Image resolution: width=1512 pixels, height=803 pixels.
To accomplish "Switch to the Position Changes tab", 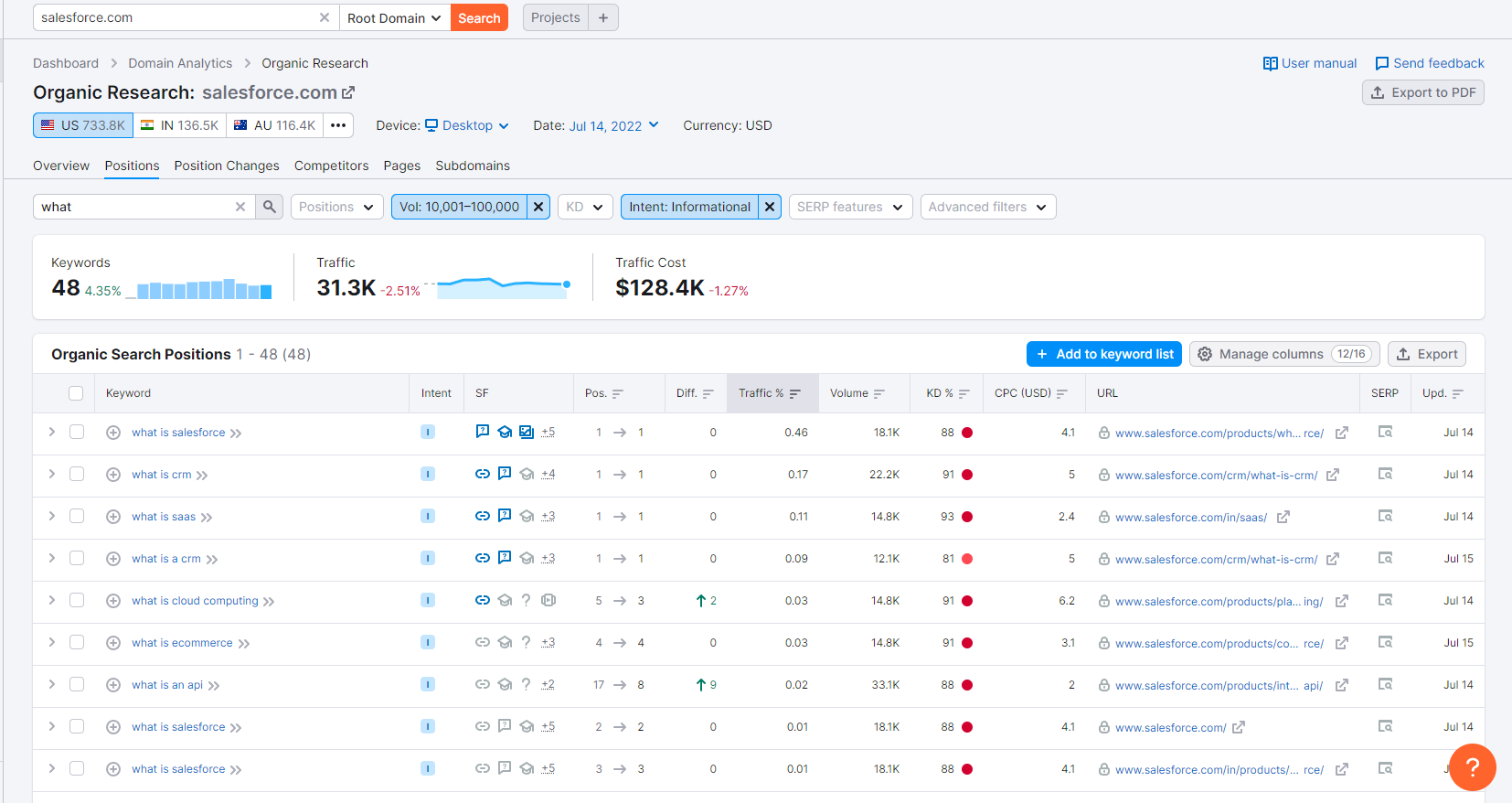I will (x=227, y=166).
